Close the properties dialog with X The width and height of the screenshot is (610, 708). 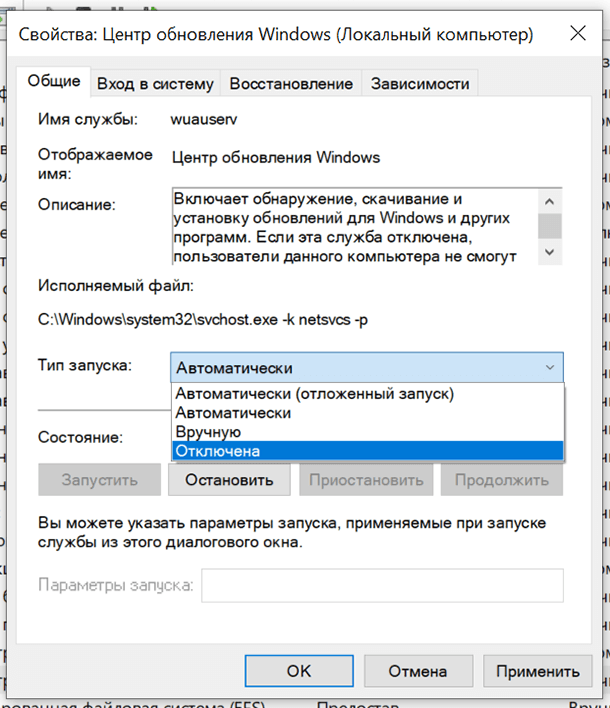pos(578,33)
